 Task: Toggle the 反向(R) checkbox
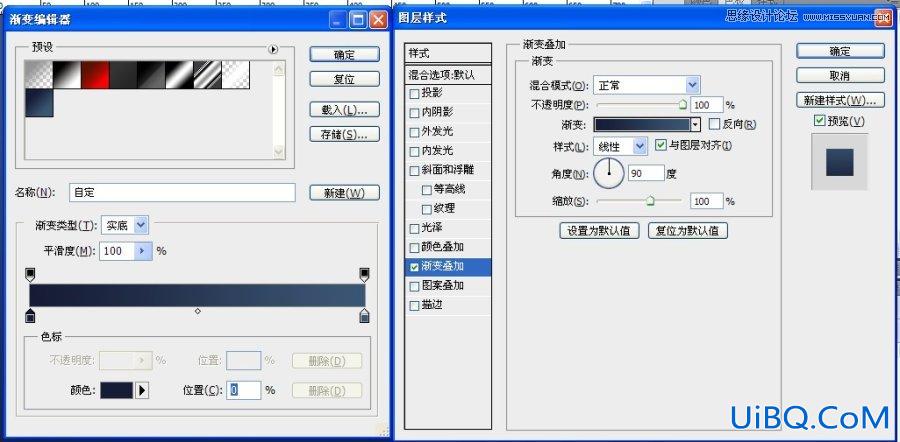click(714, 123)
